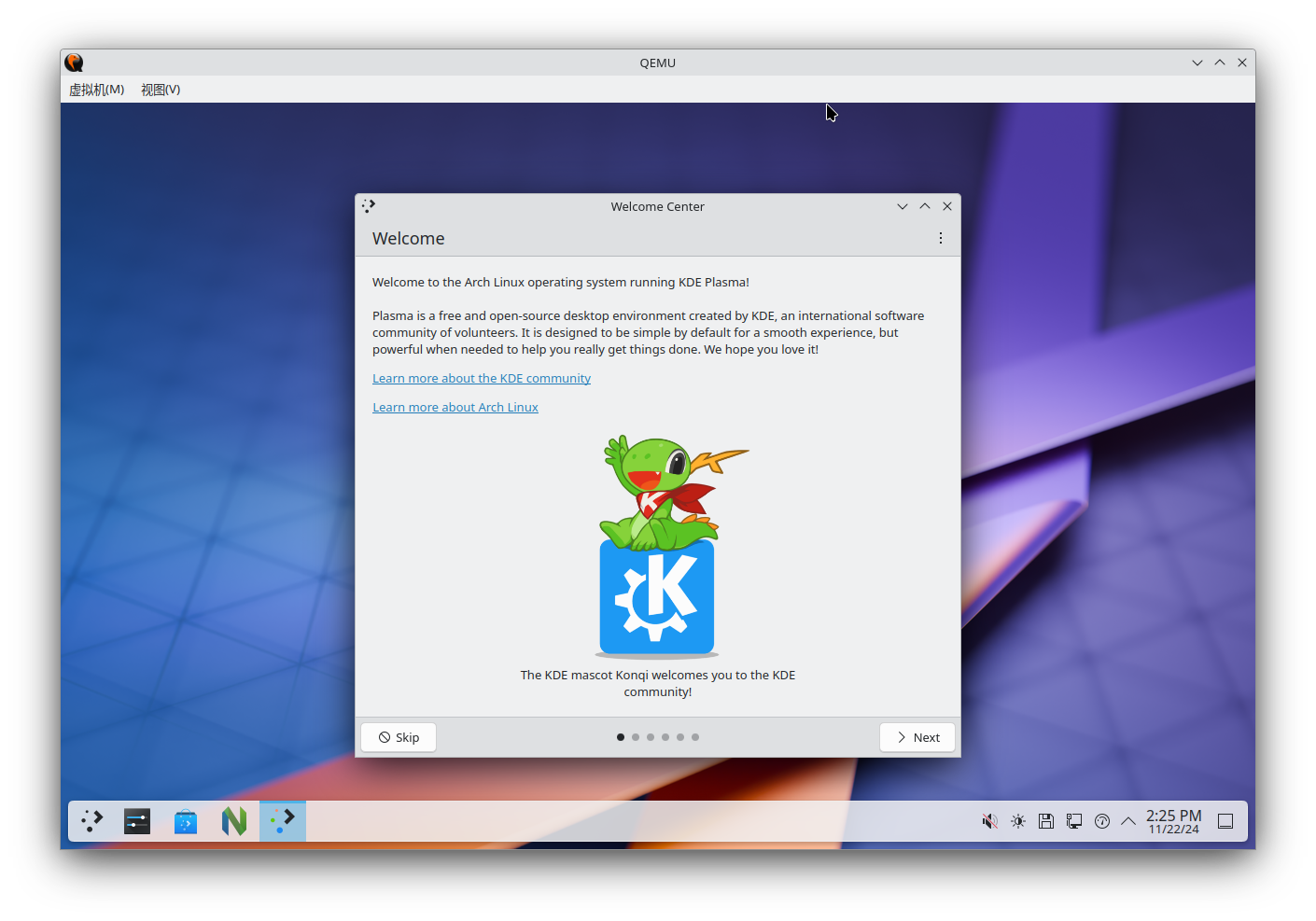Open the Welcome Center overflow menu
This screenshot has height=921, width=1316.
941,238
